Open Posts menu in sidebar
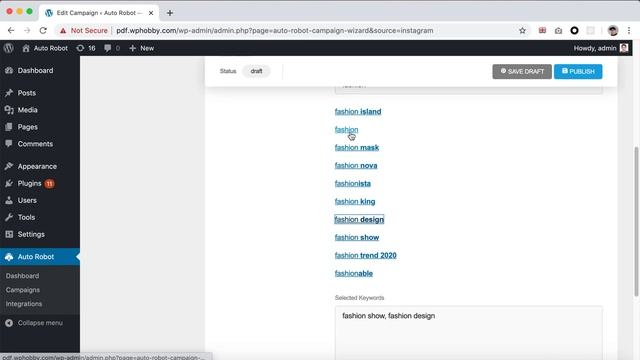This screenshot has width=640, height=360. coord(27,93)
